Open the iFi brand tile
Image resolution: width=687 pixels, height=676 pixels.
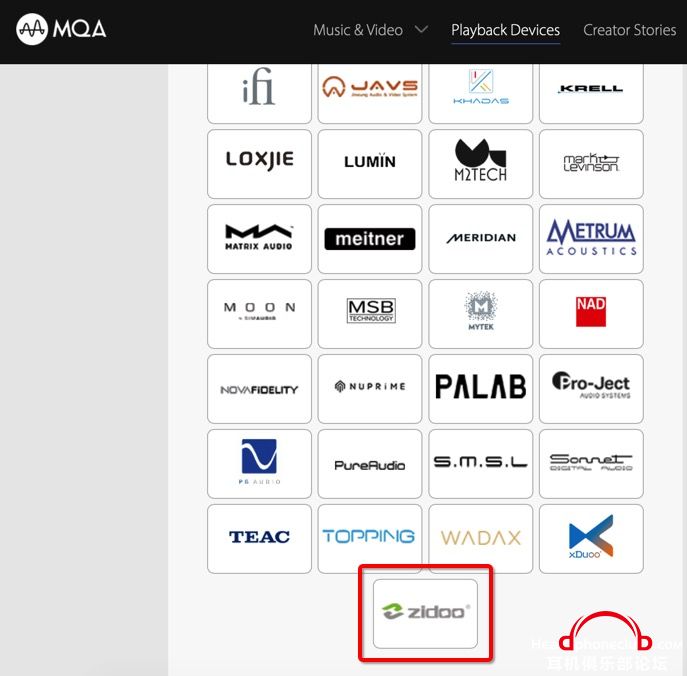[259, 93]
